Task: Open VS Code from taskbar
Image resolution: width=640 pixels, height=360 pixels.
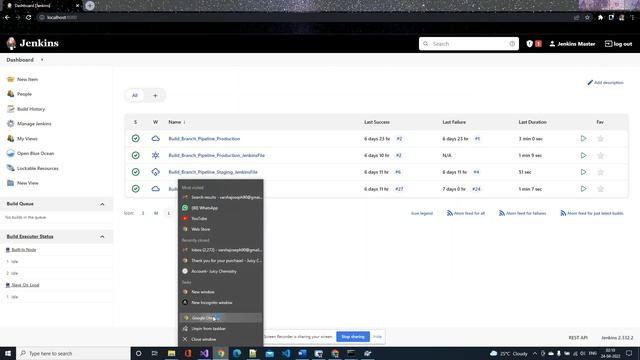Action: tap(286, 353)
